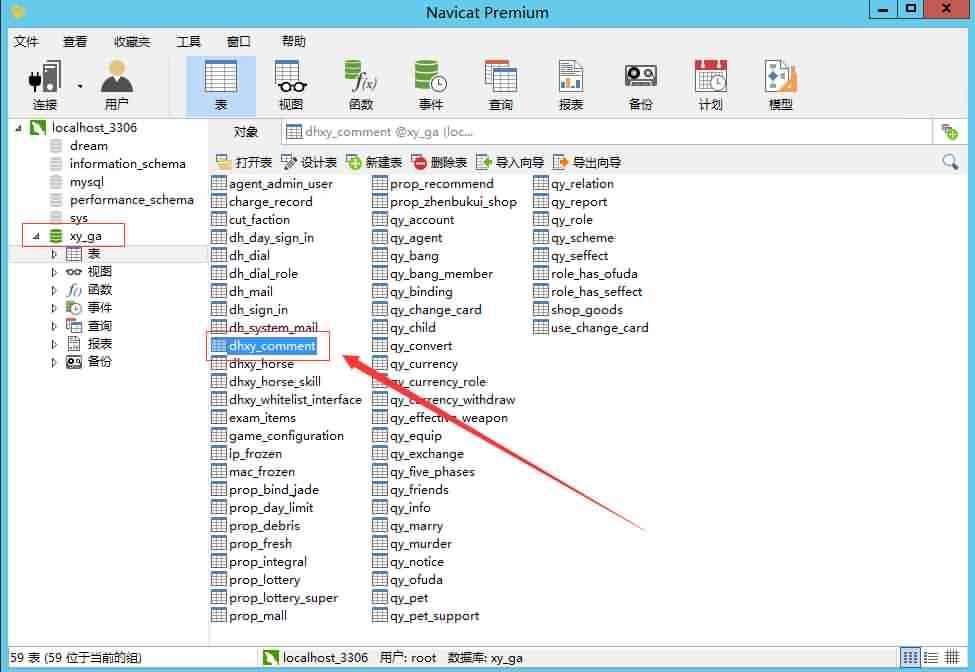The width and height of the screenshot is (975, 672).
Task: Click the 导入向导 (Import Wizard) button
Action: pyautogui.click(x=510, y=162)
